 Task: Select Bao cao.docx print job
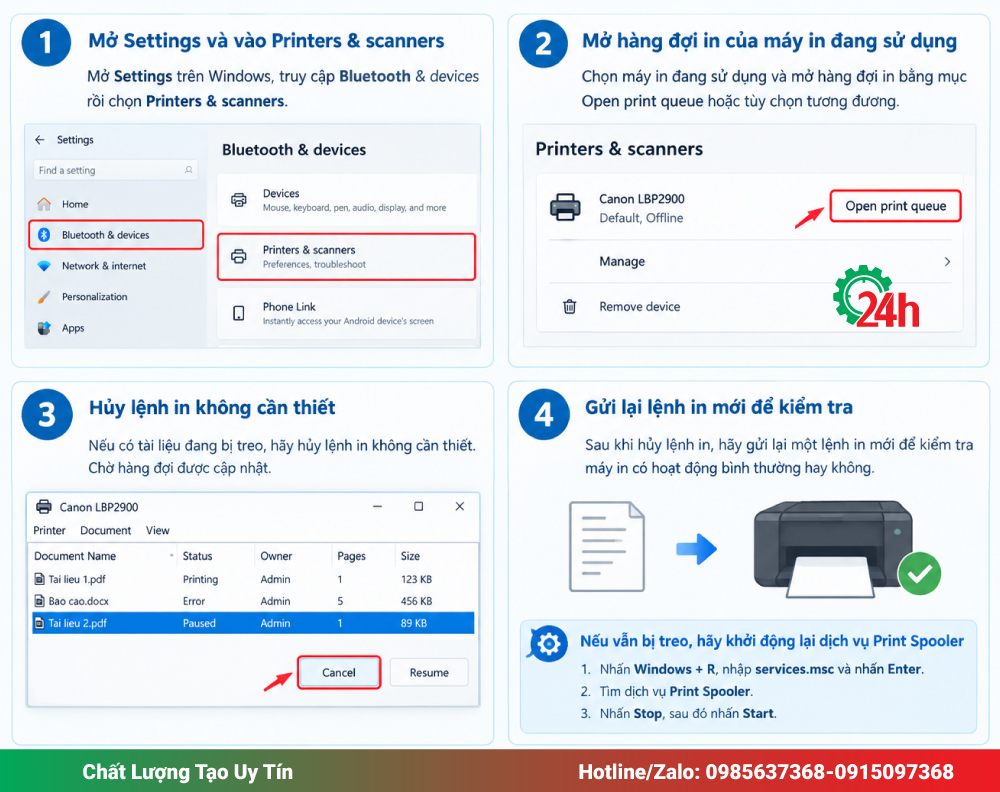tap(78, 601)
